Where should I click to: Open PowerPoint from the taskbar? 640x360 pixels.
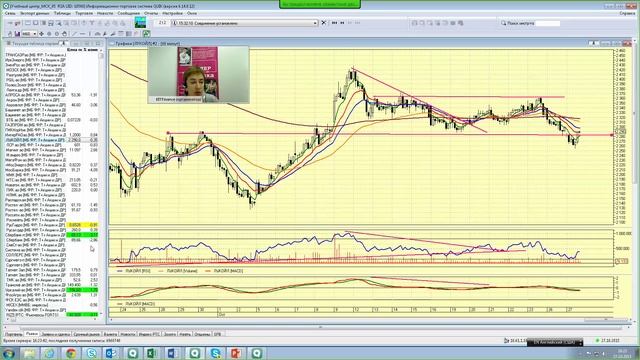click(236, 353)
